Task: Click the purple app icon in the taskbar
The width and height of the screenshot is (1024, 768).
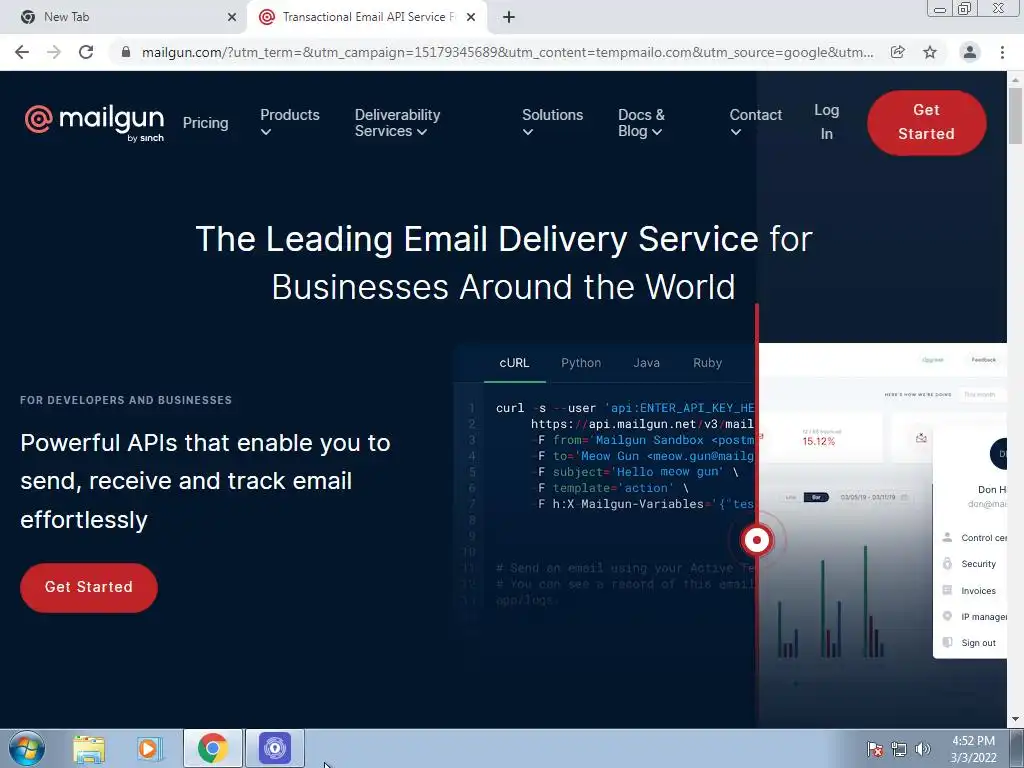Action: tap(275, 748)
